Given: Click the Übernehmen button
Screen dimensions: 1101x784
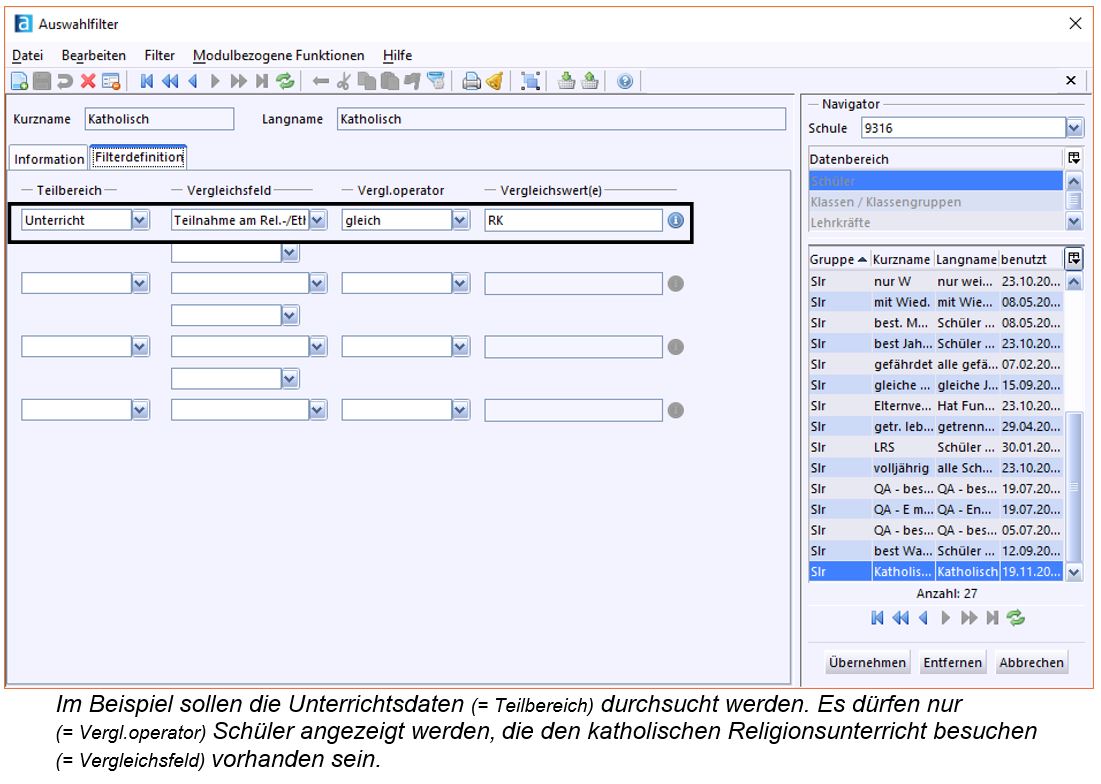Looking at the screenshot, I should (867, 663).
